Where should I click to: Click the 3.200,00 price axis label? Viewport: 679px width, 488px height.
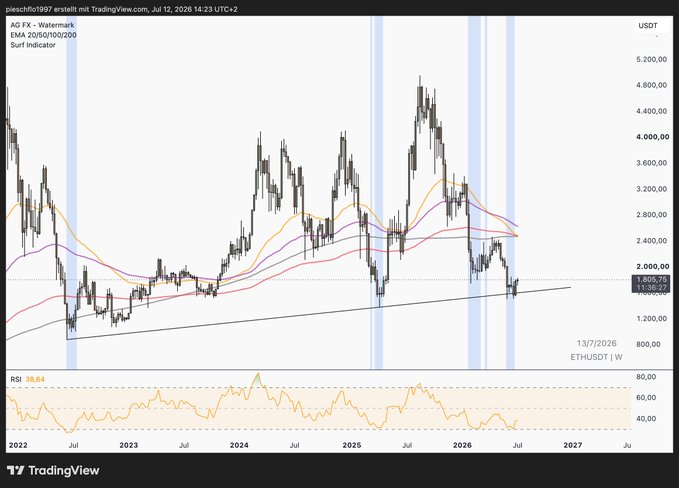pos(651,189)
